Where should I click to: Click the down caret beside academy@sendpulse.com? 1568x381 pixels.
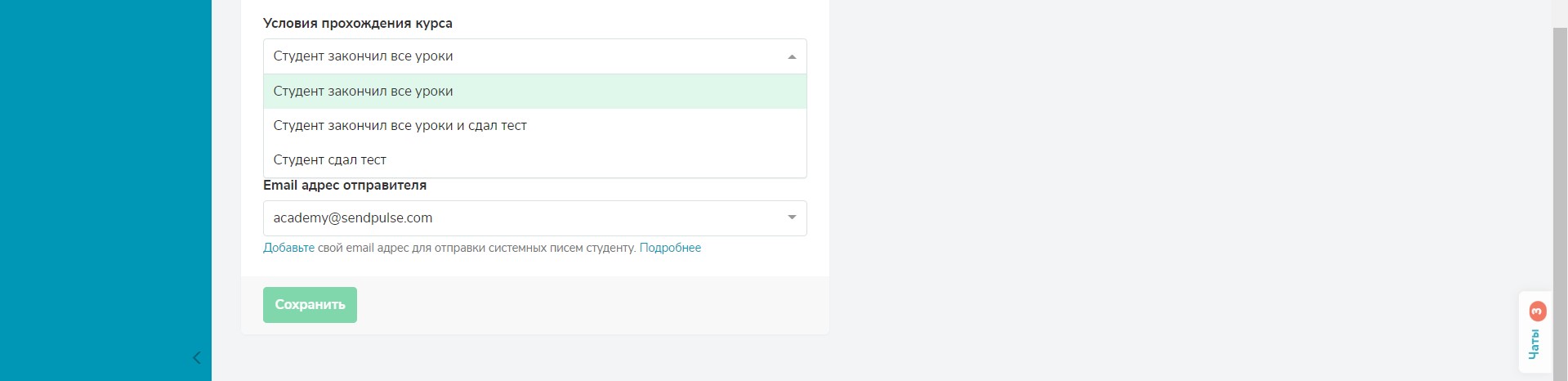pyautogui.click(x=791, y=217)
